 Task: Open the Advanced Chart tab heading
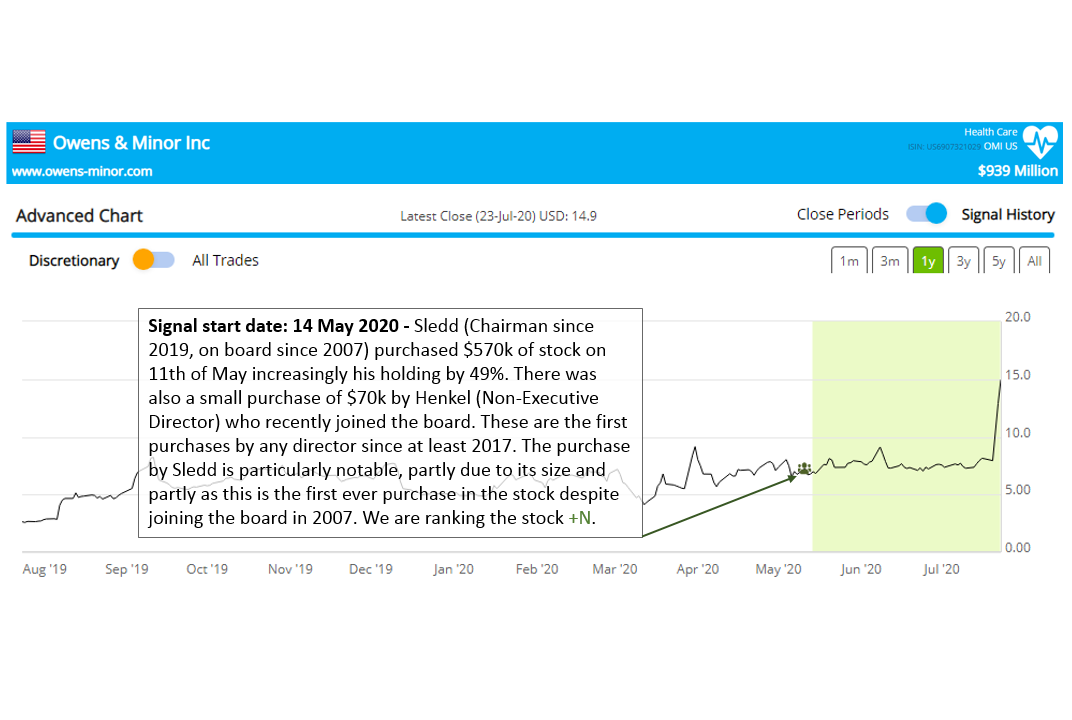pyautogui.click(x=79, y=215)
